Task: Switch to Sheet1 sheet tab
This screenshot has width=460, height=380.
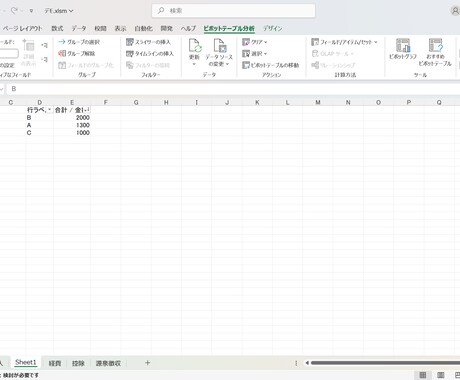Action: pos(26,362)
